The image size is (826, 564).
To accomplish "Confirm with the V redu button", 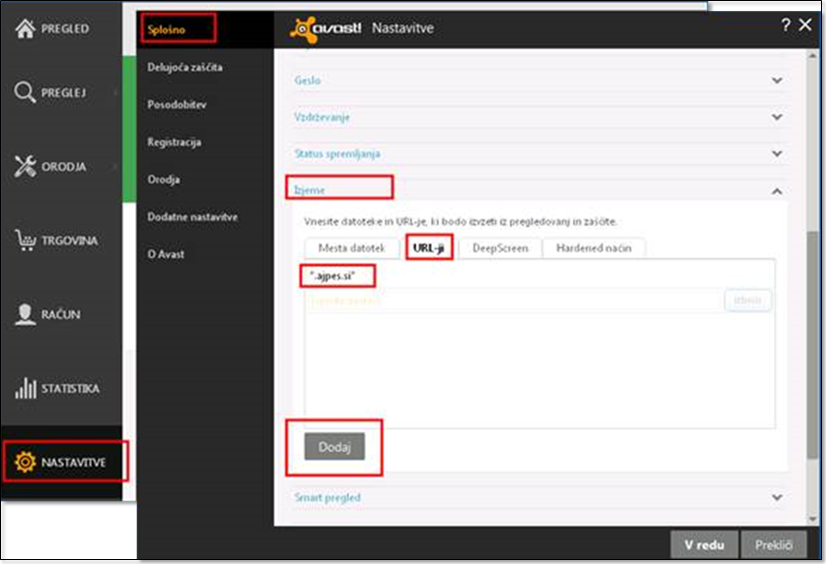I will point(704,545).
